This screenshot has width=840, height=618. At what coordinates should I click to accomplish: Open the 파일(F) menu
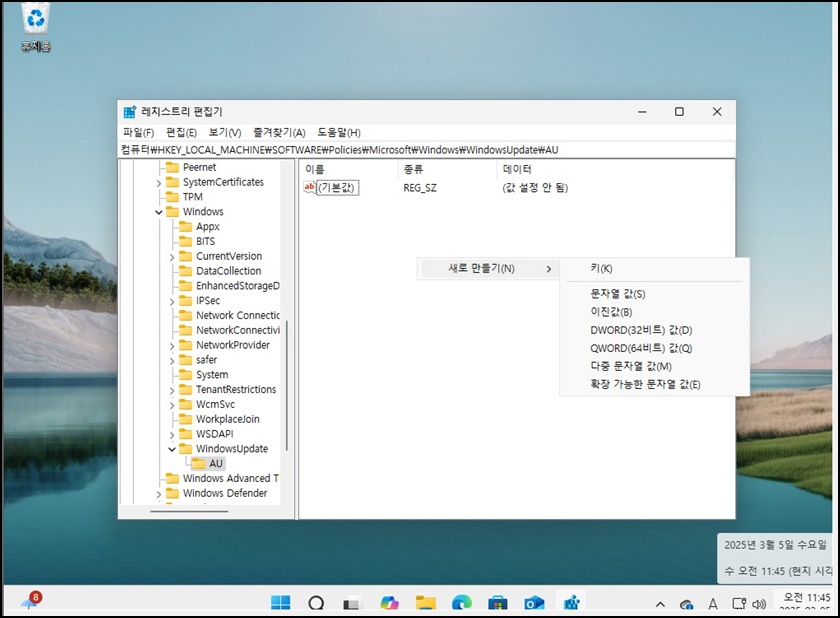[138, 133]
